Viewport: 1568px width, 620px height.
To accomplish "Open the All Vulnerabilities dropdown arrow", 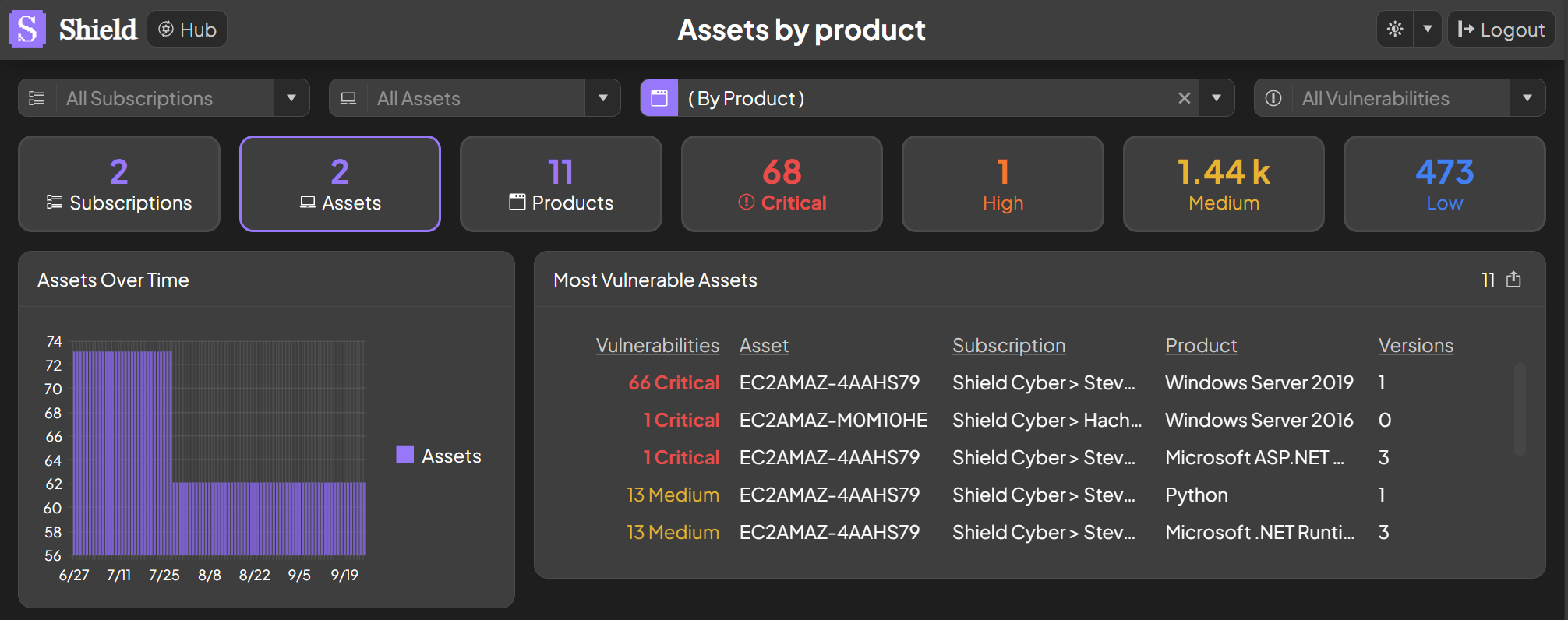I will click(1527, 98).
